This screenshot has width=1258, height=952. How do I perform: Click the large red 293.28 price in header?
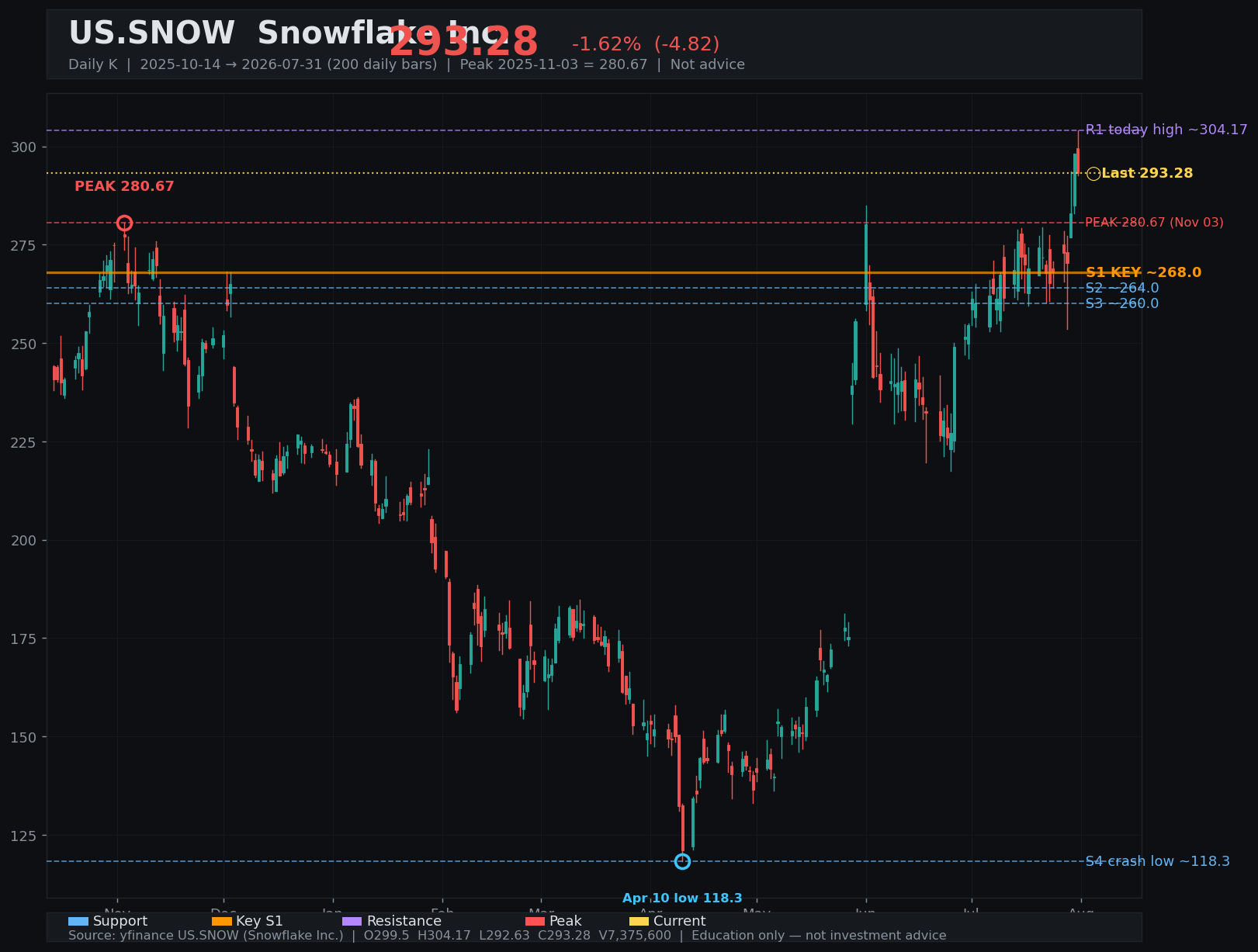[x=463, y=42]
